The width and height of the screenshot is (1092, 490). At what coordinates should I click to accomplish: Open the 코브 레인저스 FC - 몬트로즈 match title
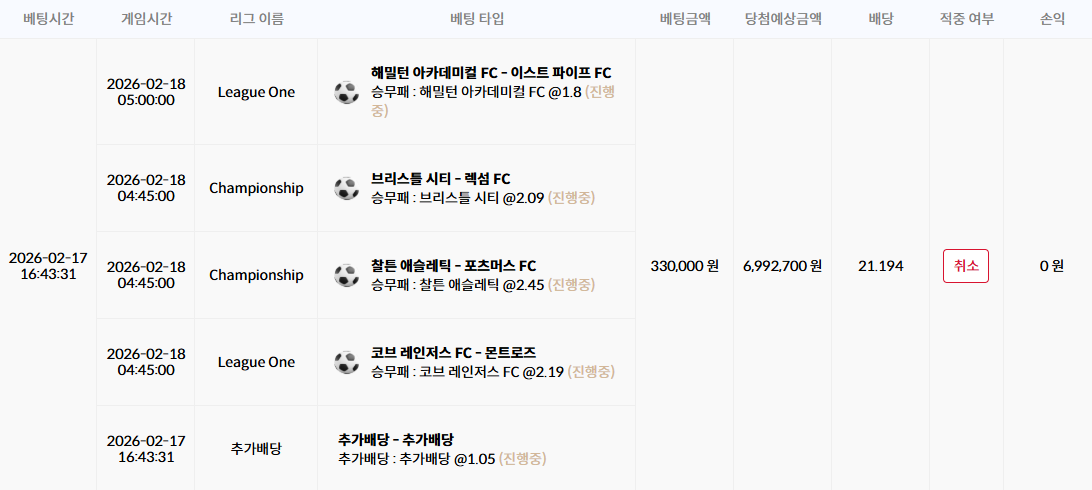pyautogui.click(x=453, y=353)
